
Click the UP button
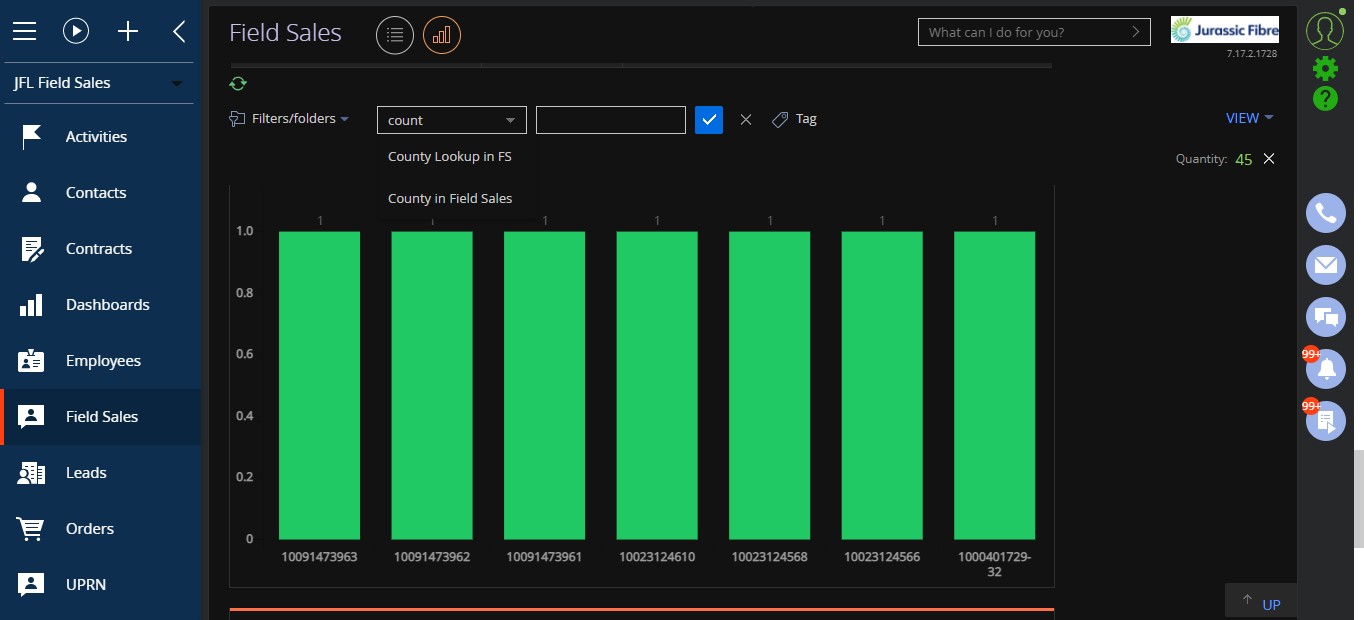(x=1261, y=602)
